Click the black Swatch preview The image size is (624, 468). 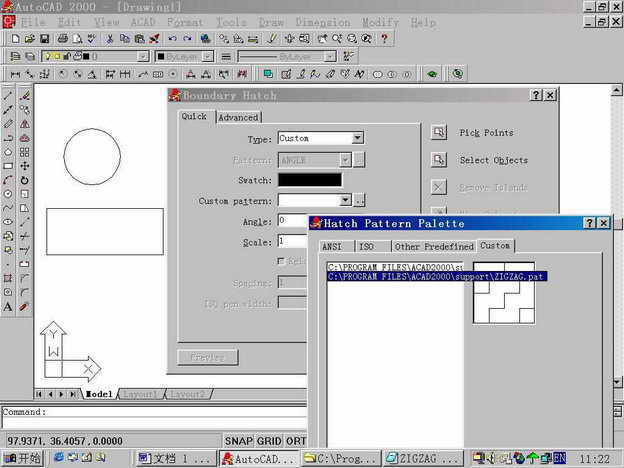(309, 180)
